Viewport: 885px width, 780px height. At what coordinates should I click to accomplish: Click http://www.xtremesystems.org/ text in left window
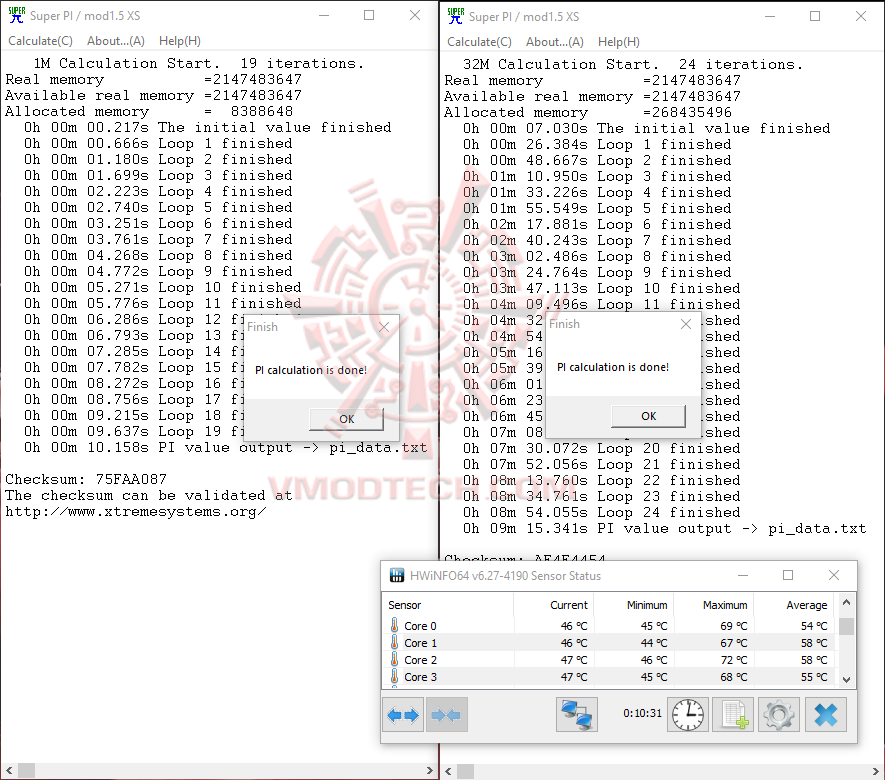click(x=135, y=511)
